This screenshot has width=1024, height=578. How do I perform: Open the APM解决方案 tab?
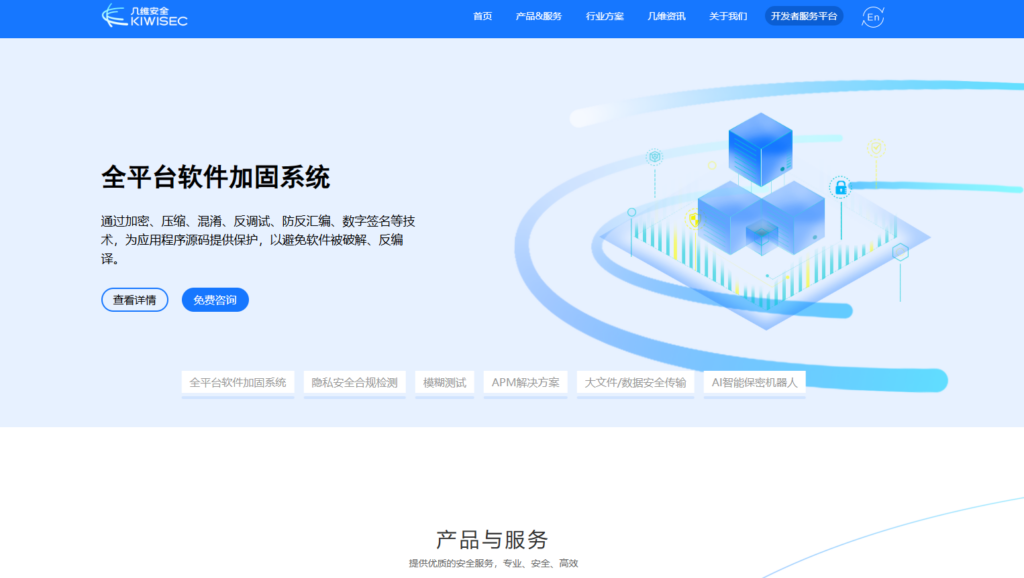[527, 382]
